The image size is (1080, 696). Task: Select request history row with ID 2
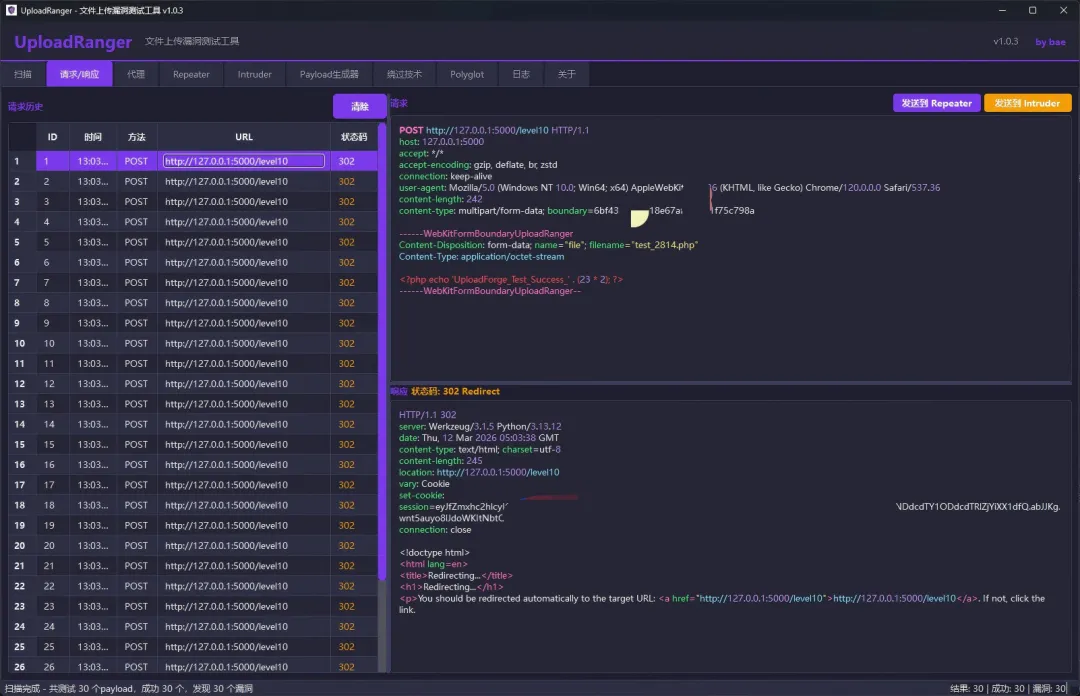[193, 181]
